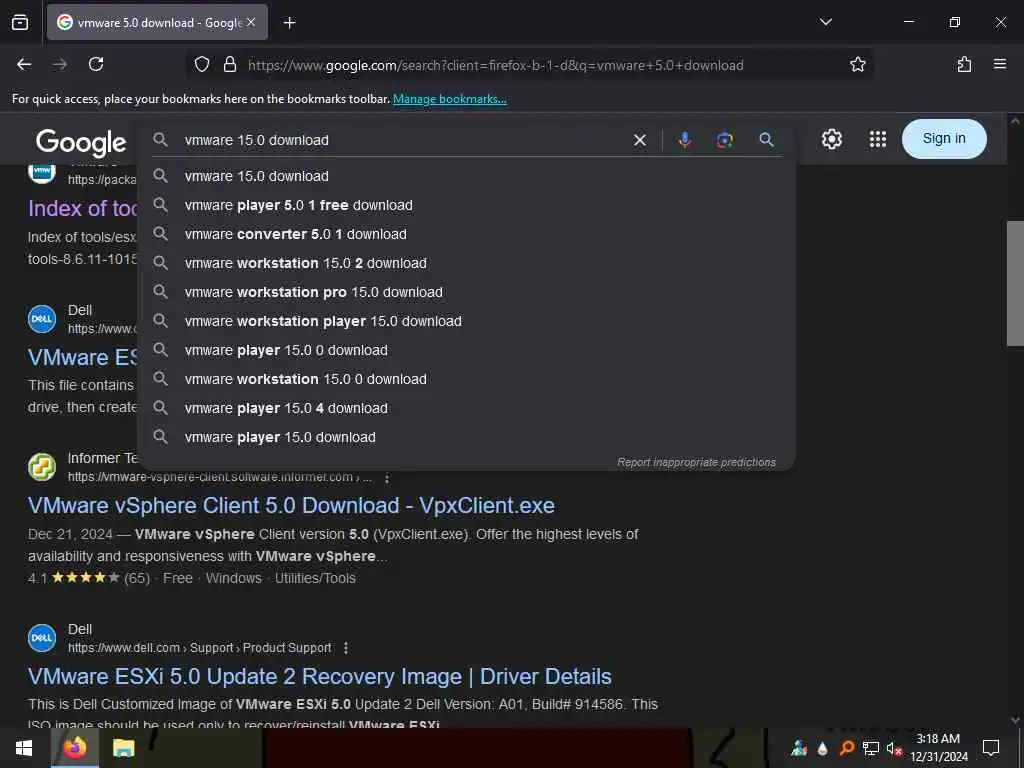Open the taskbar clock showing 3:18 AM
Viewport: 1024px width, 768px height.
point(938,748)
